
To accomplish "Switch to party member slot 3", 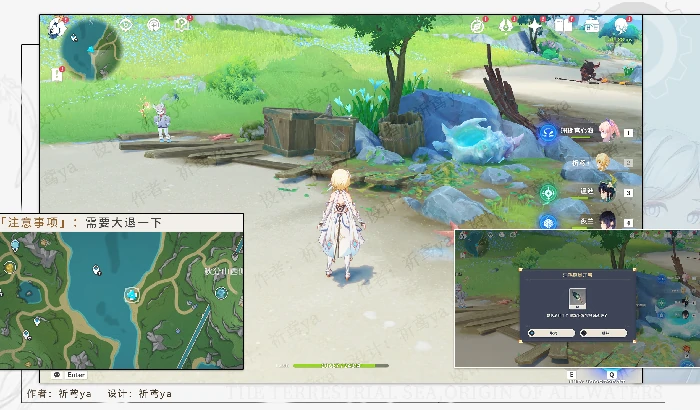I will click(604, 192).
